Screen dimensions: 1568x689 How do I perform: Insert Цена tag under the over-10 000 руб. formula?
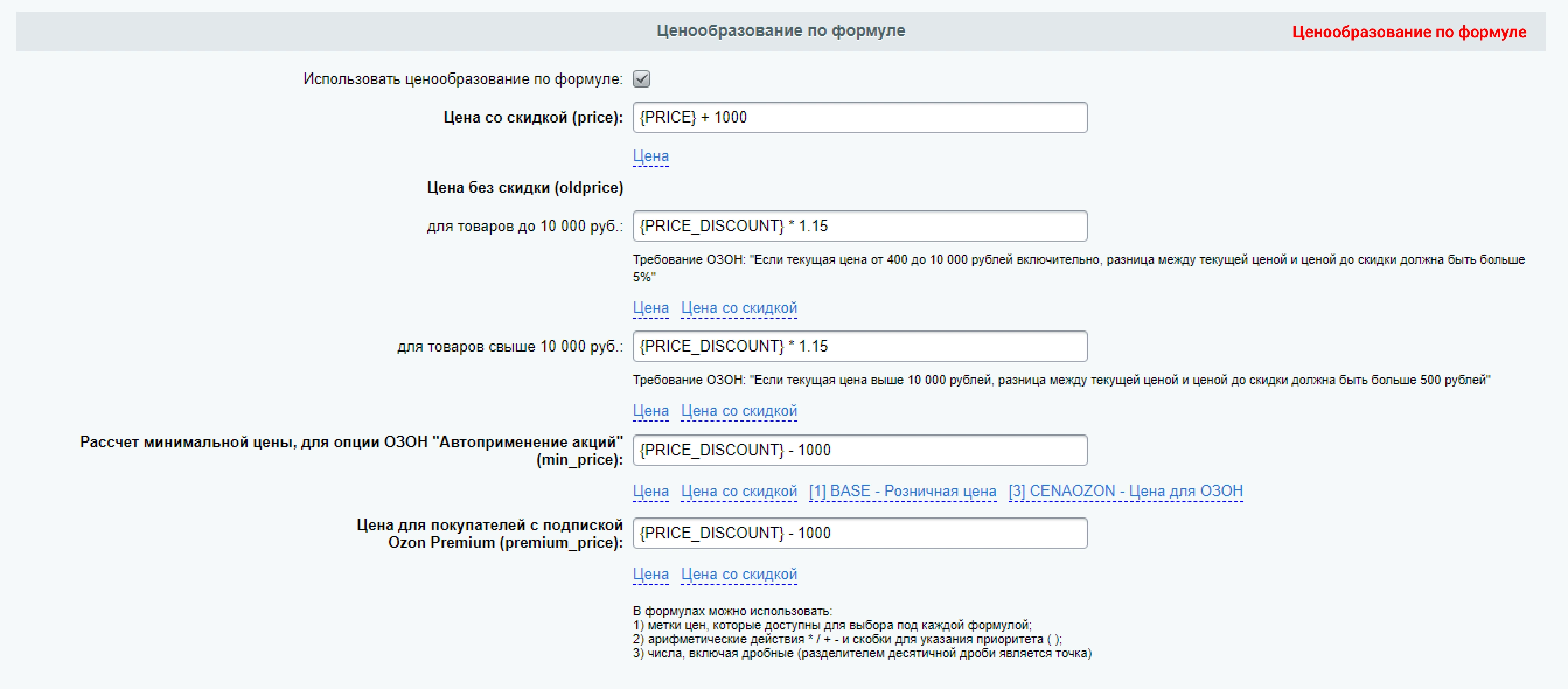click(x=651, y=411)
